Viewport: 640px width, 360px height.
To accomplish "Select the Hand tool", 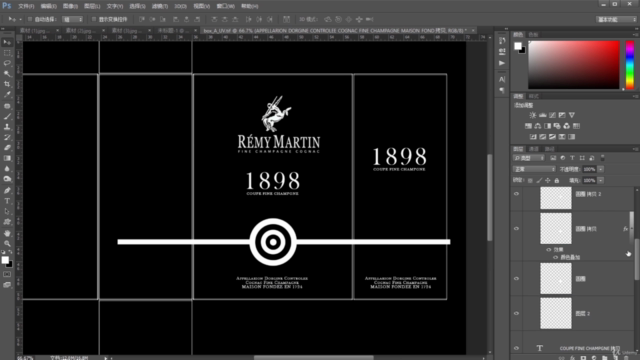I will pos(7,233).
